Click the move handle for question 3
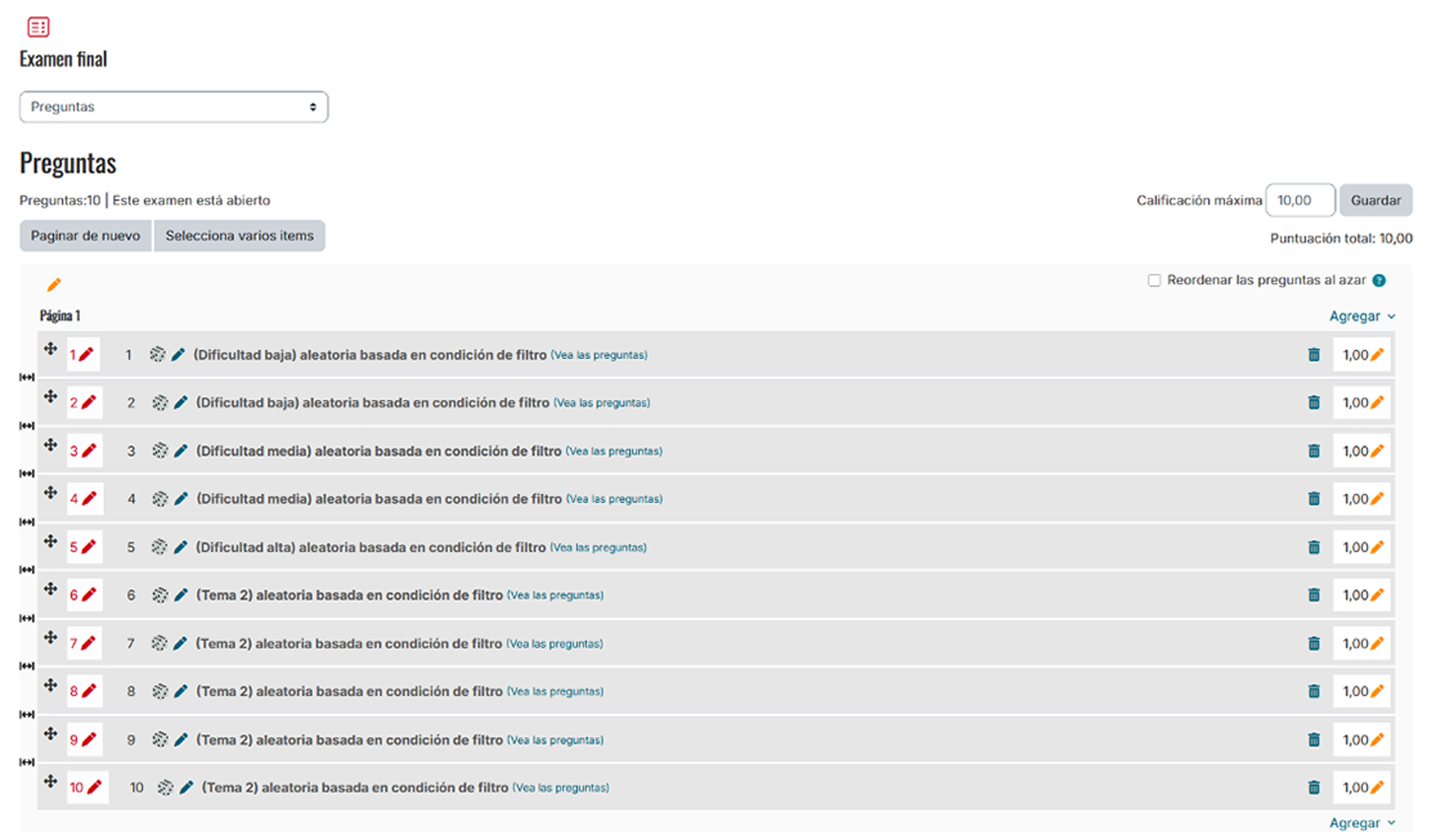 coord(50,445)
